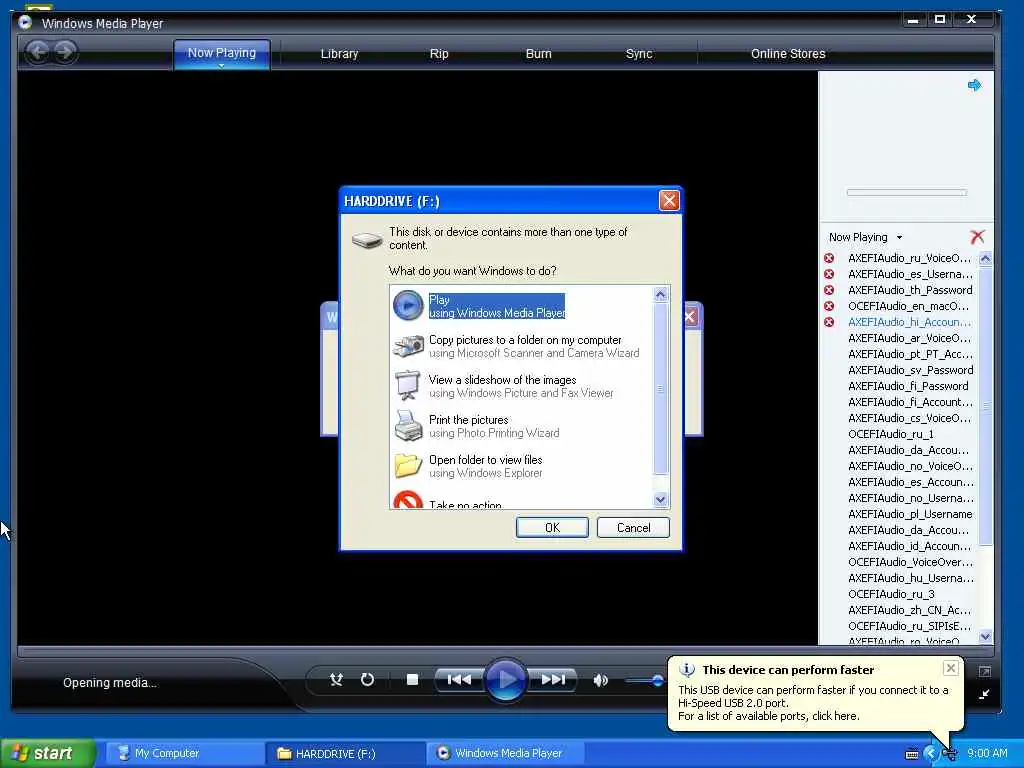Click the large Play button
The width and height of the screenshot is (1024, 768).
click(505, 680)
